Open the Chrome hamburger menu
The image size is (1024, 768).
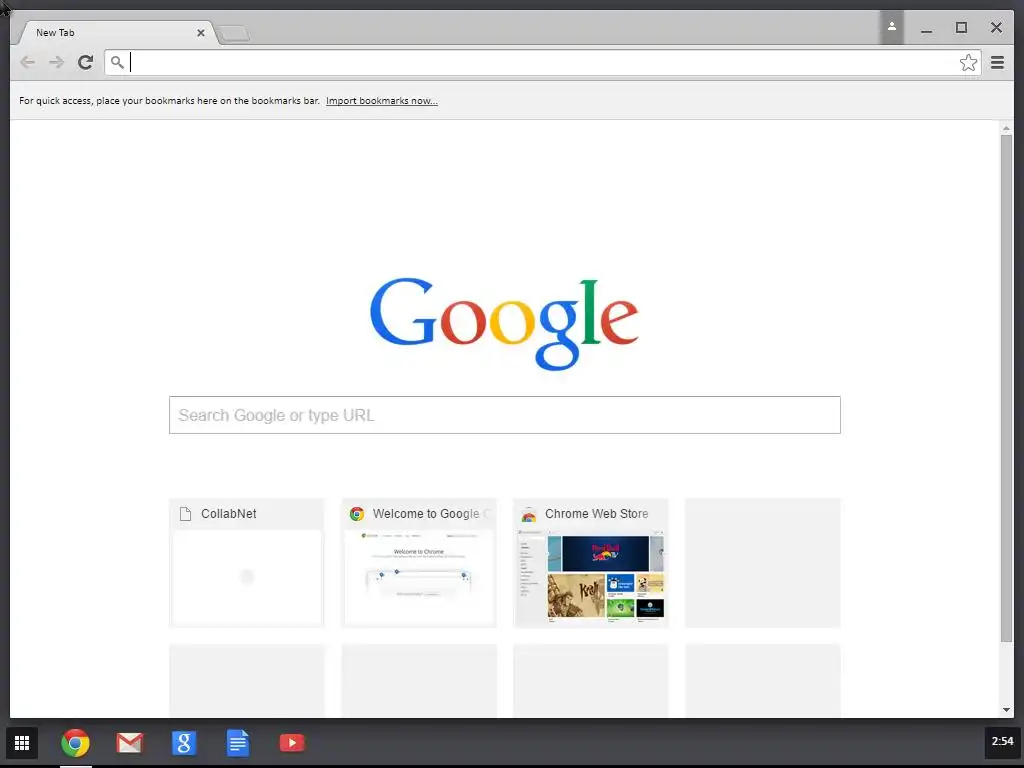tap(997, 63)
